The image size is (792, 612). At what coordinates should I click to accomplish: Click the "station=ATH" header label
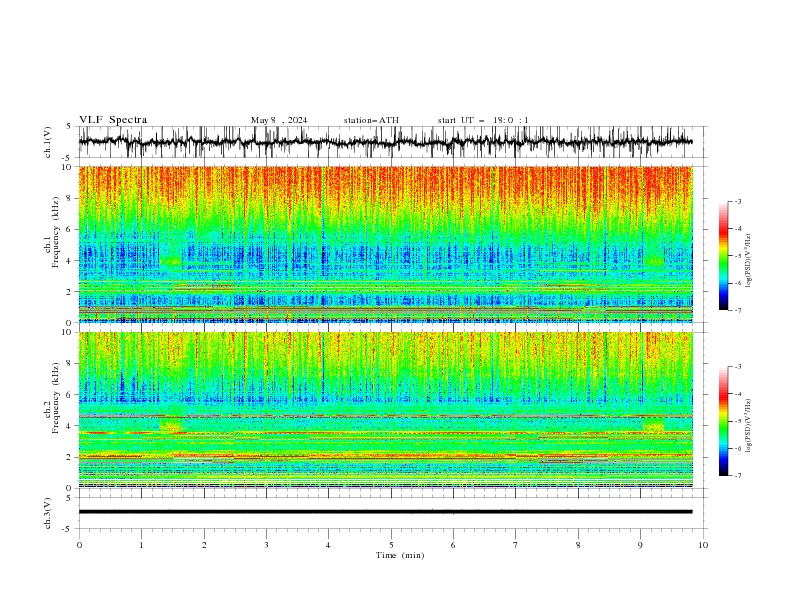click(x=371, y=120)
